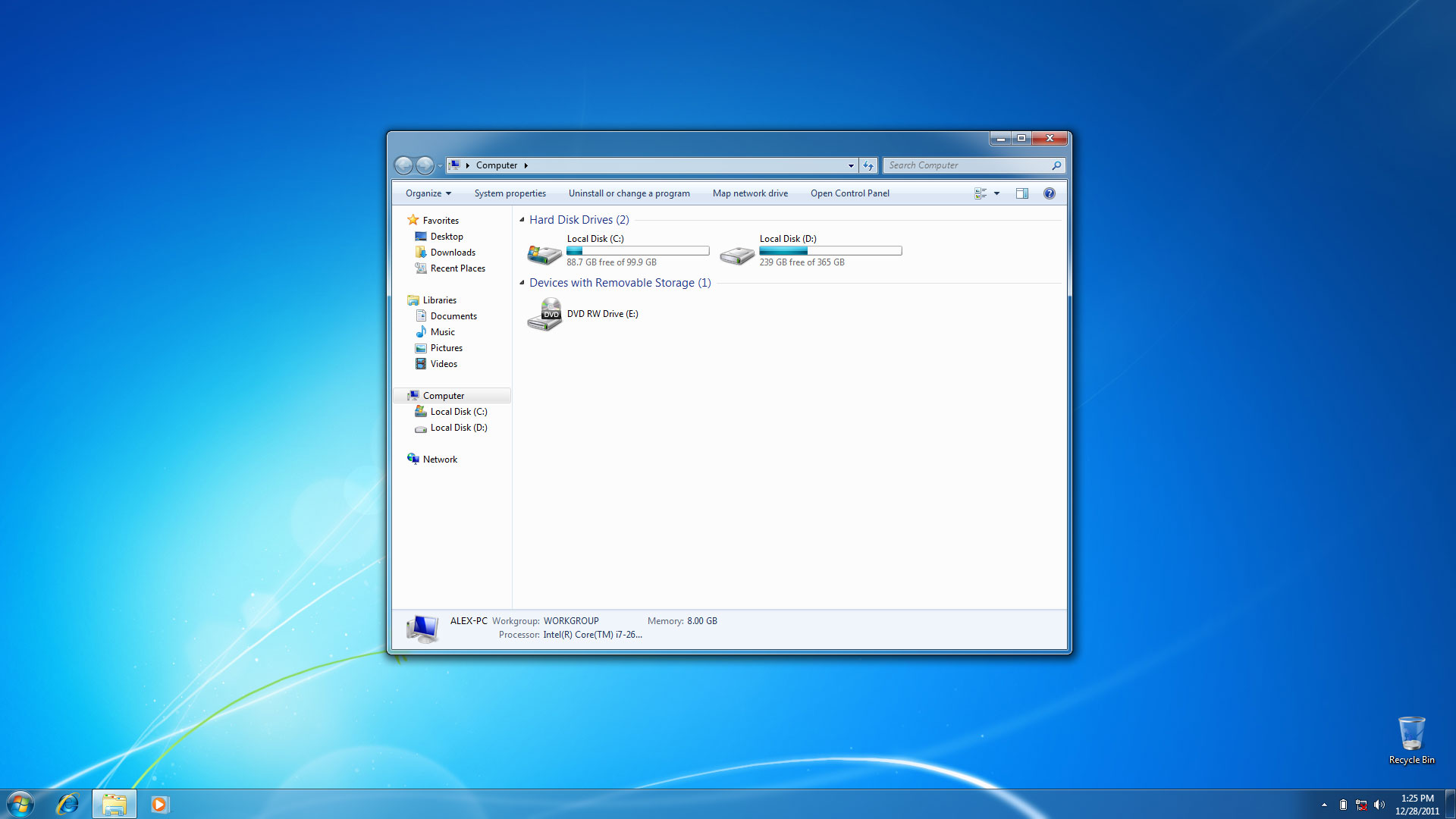
Task: Collapse Devices with Removable Storage group
Action: (522, 283)
